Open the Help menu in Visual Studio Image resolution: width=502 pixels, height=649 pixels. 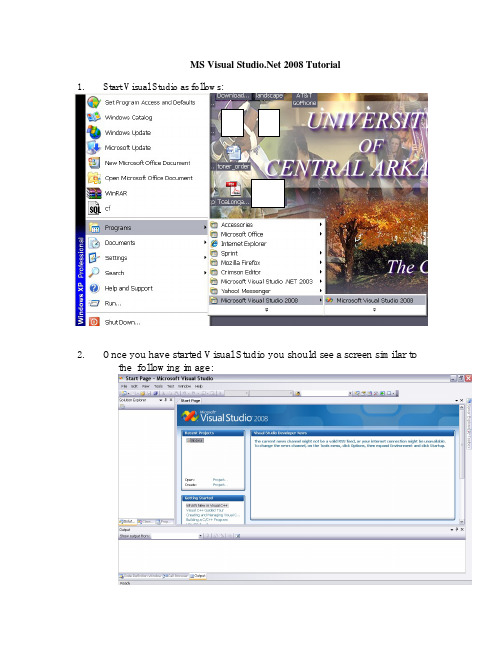pyautogui.click(x=199, y=386)
